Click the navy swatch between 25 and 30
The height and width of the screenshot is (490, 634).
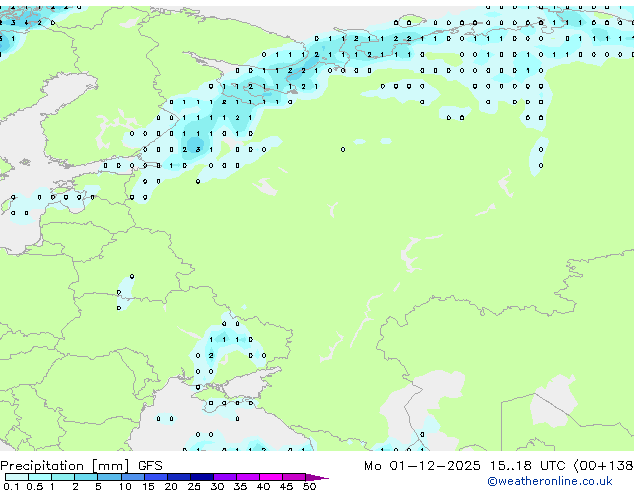point(201,477)
